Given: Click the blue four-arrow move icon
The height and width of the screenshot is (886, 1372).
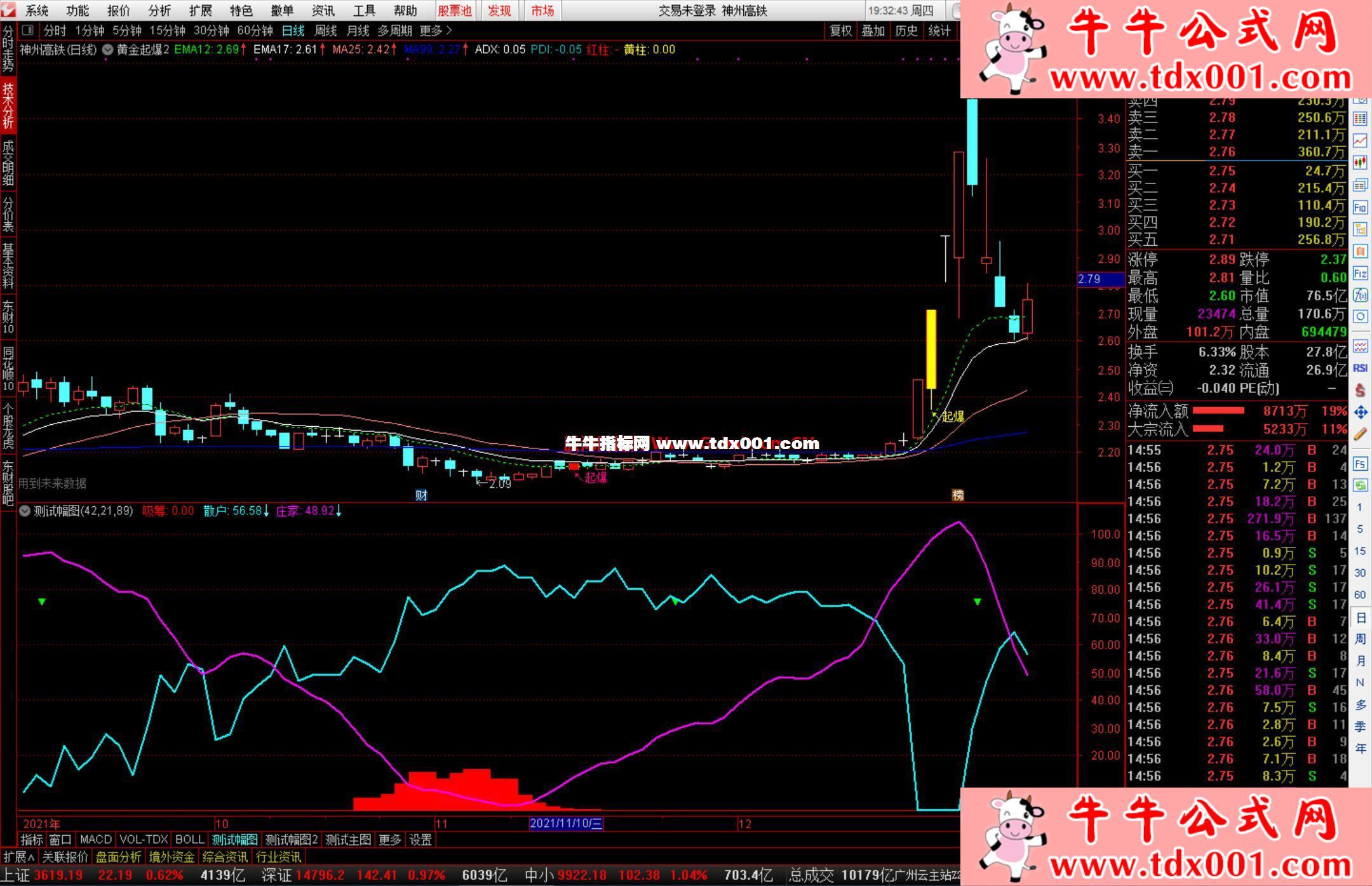Looking at the screenshot, I should [1360, 413].
